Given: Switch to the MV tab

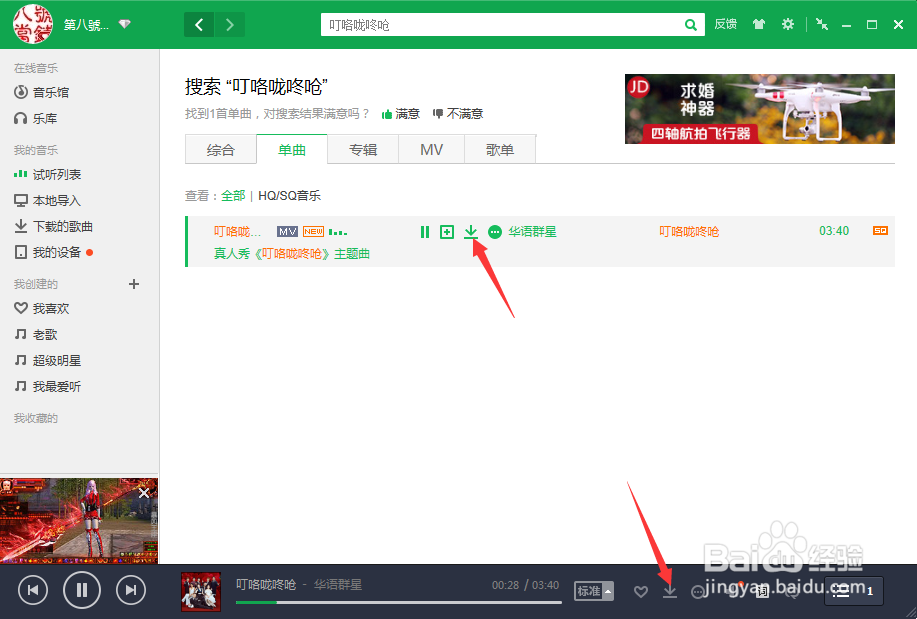Looking at the screenshot, I should point(432,150).
